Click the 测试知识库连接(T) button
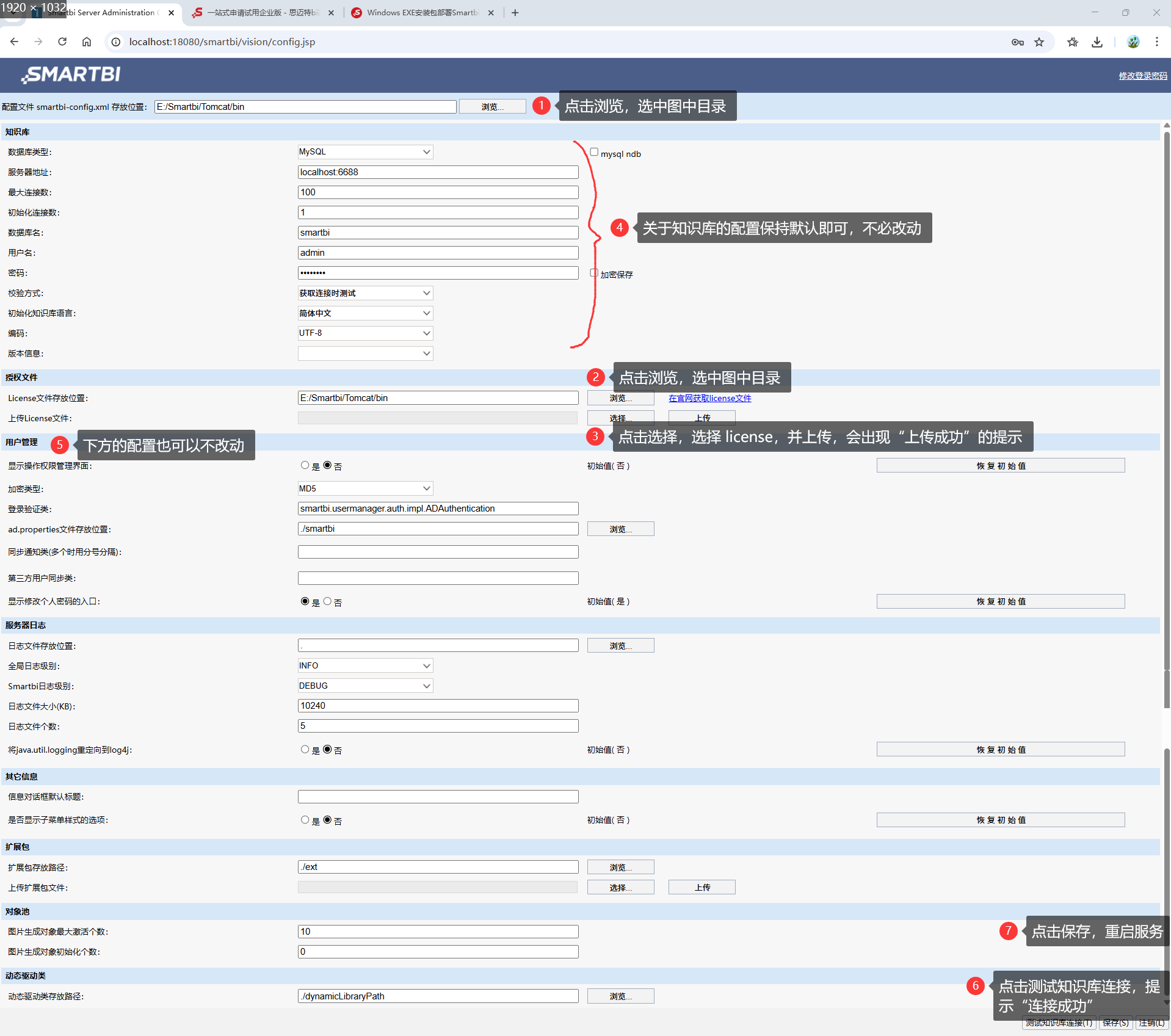 point(1059,1023)
